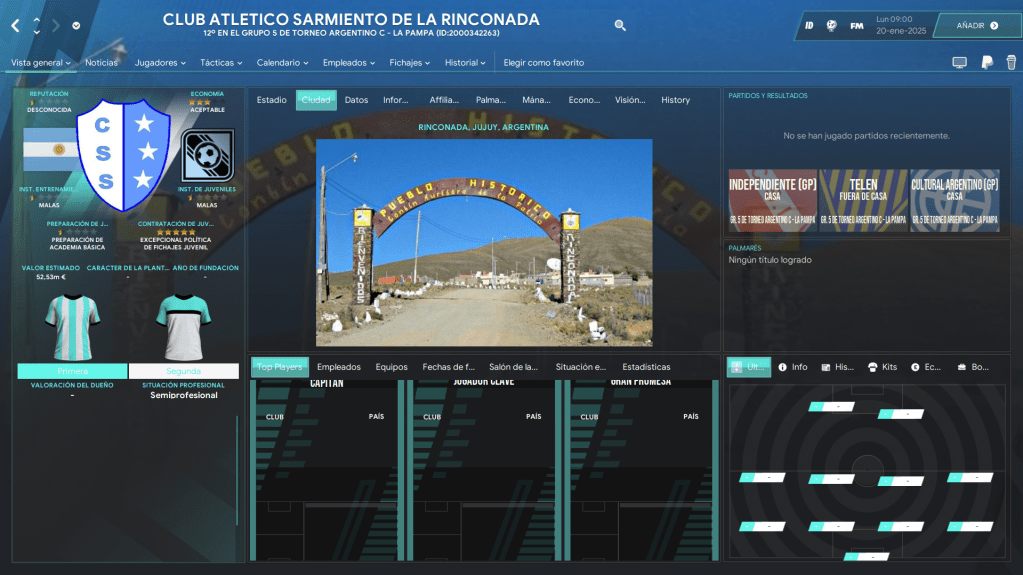Open the world globe icon
Image resolution: width=1023 pixels, height=575 pixels.
[x=831, y=25]
